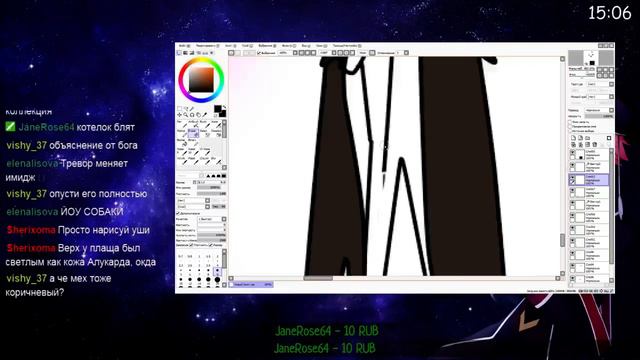Toggle the clipping group checkbox
640x360 pixels.
click(570, 127)
